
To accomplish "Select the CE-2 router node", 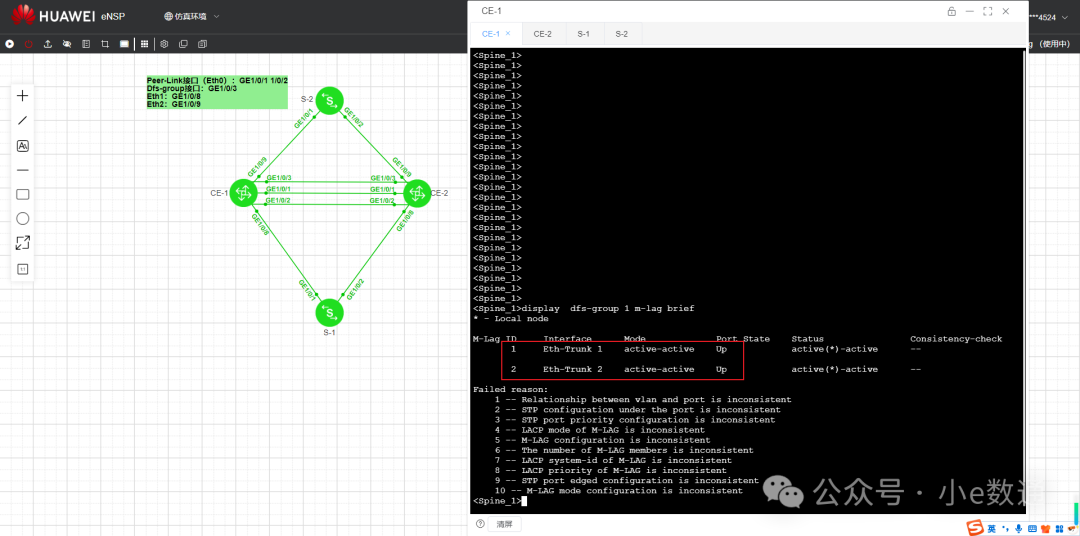I will (x=417, y=193).
